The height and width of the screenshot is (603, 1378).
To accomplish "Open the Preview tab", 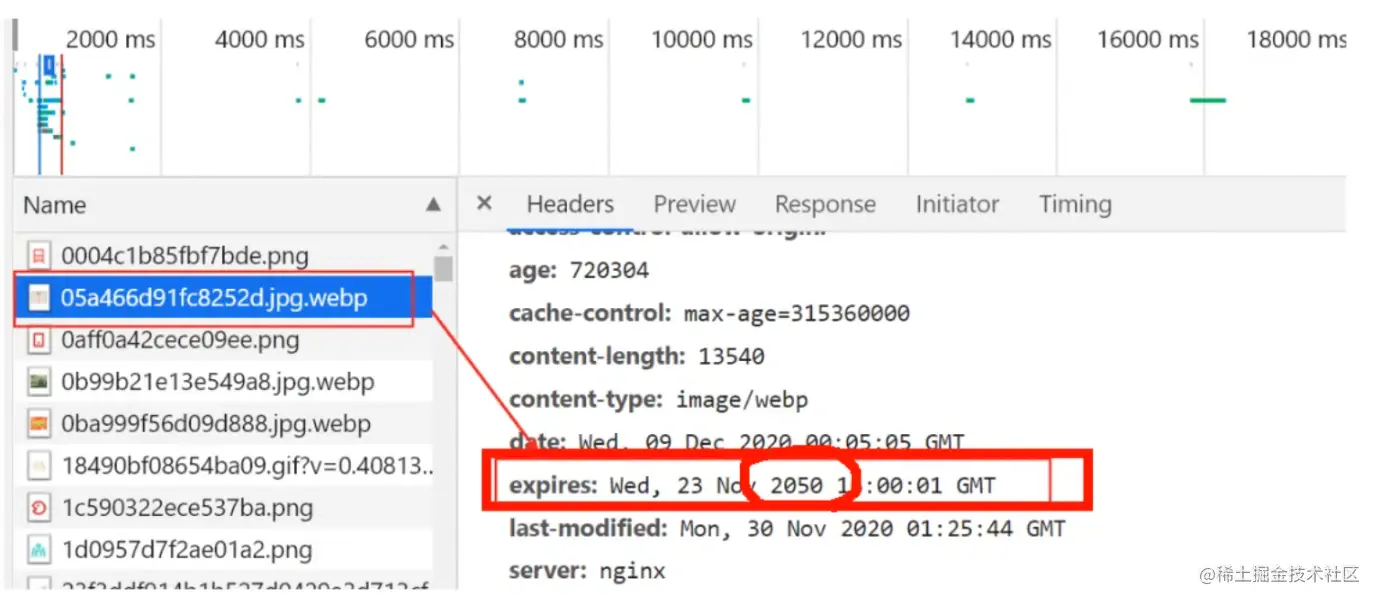I will [x=694, y=204].
